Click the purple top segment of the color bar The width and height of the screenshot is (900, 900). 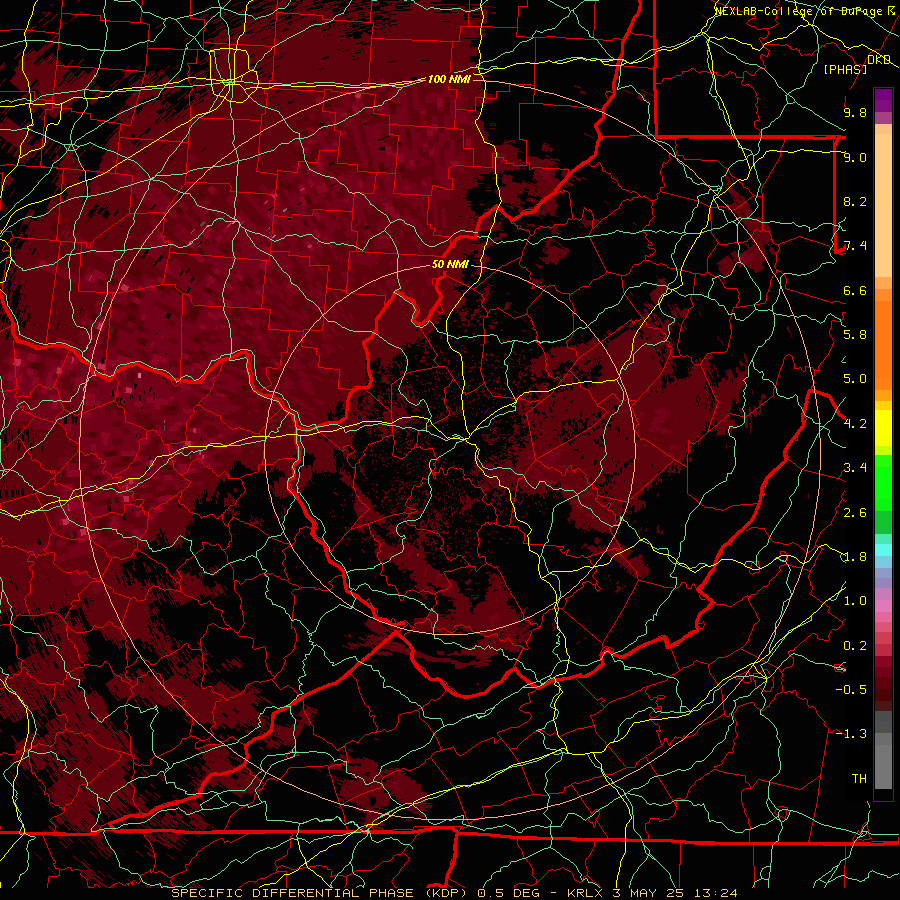point(883,100)
